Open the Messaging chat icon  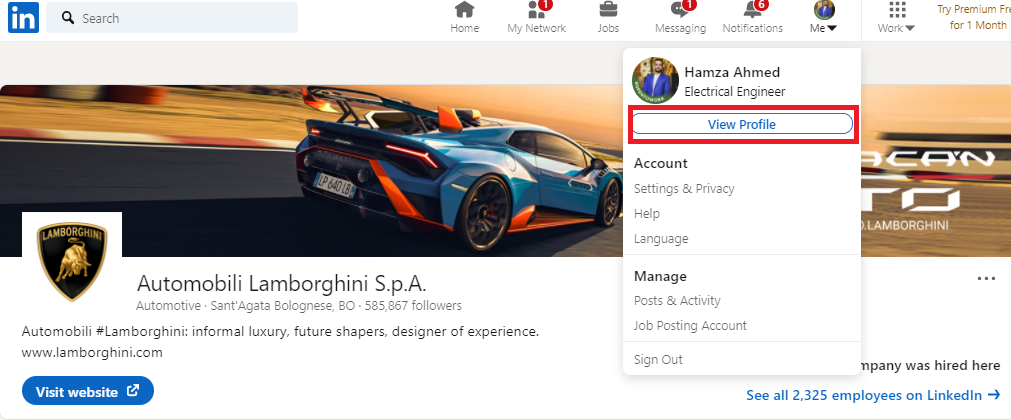(x=680, y=10)
